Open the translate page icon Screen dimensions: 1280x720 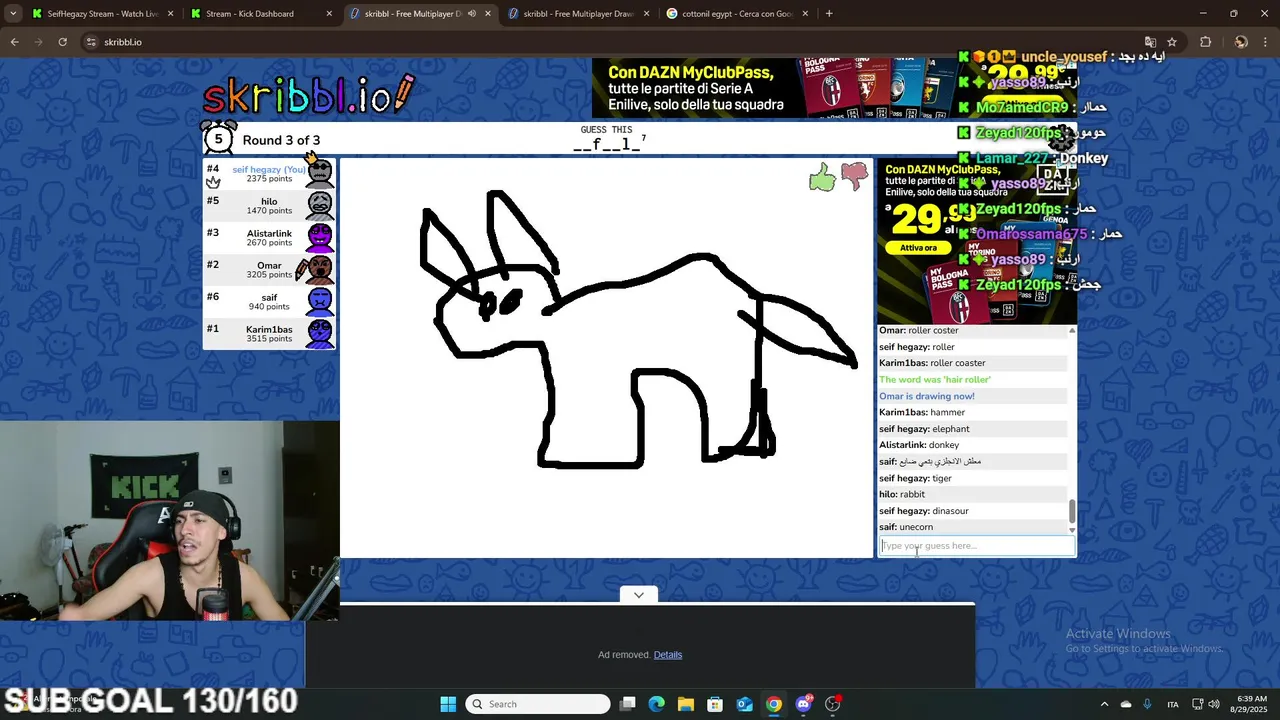[1150, 42]
